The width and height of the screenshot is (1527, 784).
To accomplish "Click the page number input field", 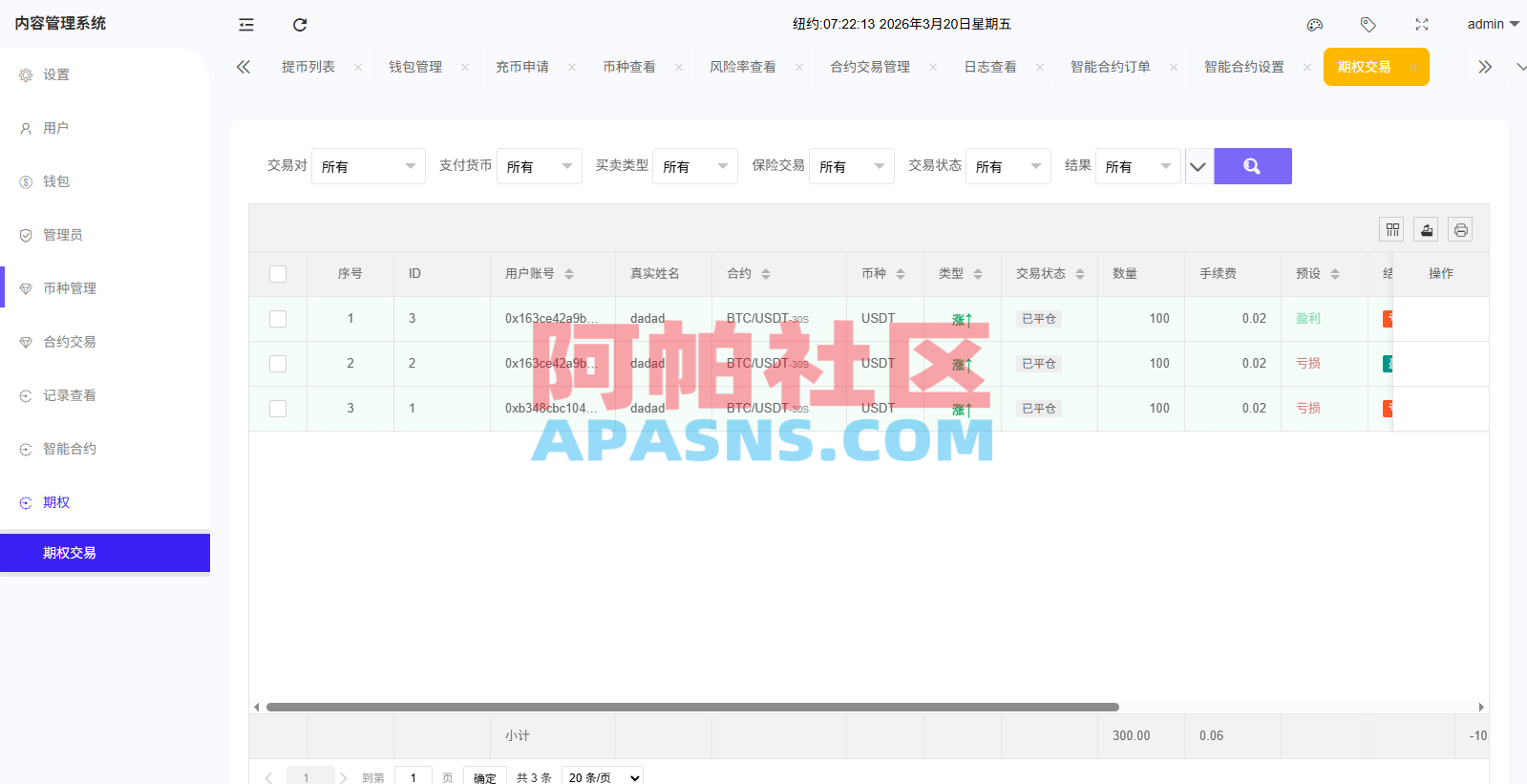I will pos(414,777).
